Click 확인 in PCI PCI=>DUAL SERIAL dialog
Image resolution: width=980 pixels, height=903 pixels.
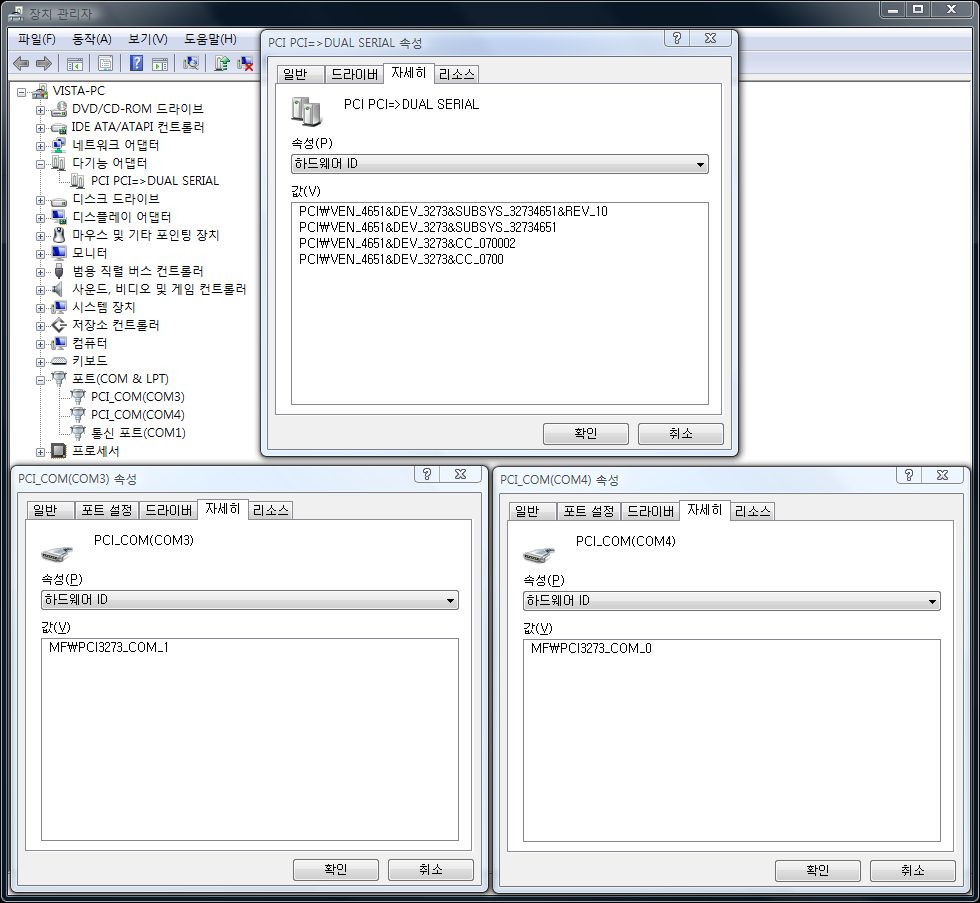586,434
